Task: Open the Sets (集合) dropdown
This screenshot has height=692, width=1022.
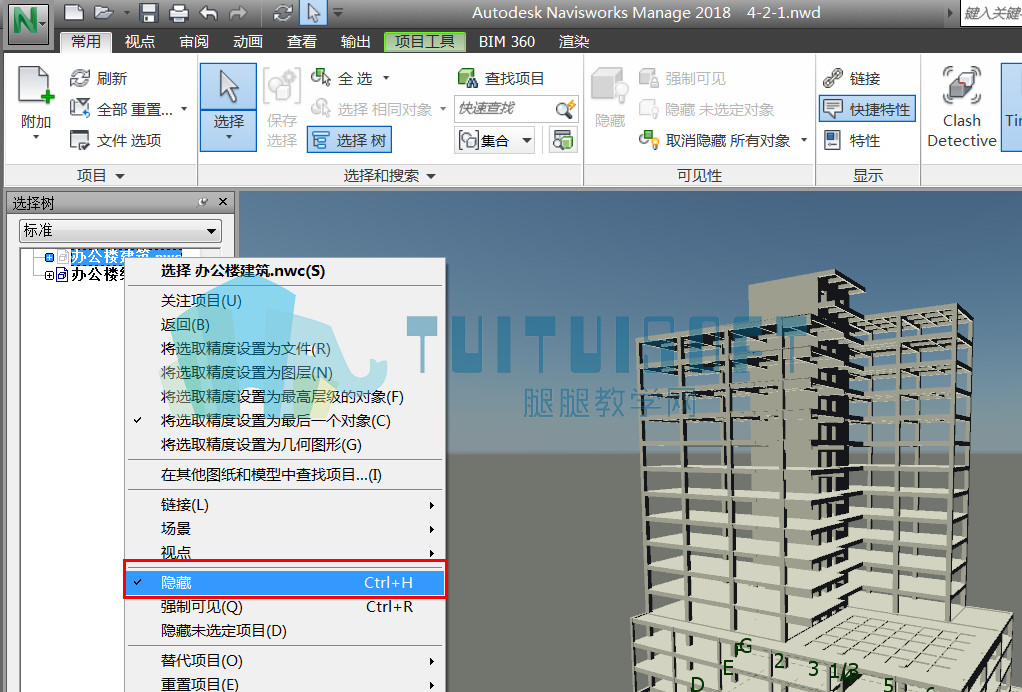Action: (495, 140)
